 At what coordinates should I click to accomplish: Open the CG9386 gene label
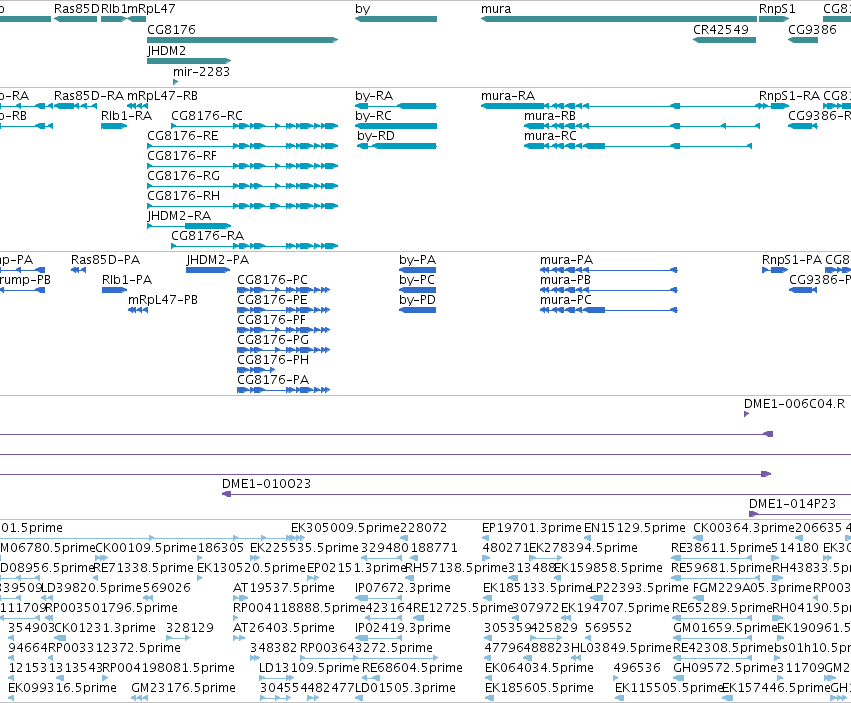point(812,30)
